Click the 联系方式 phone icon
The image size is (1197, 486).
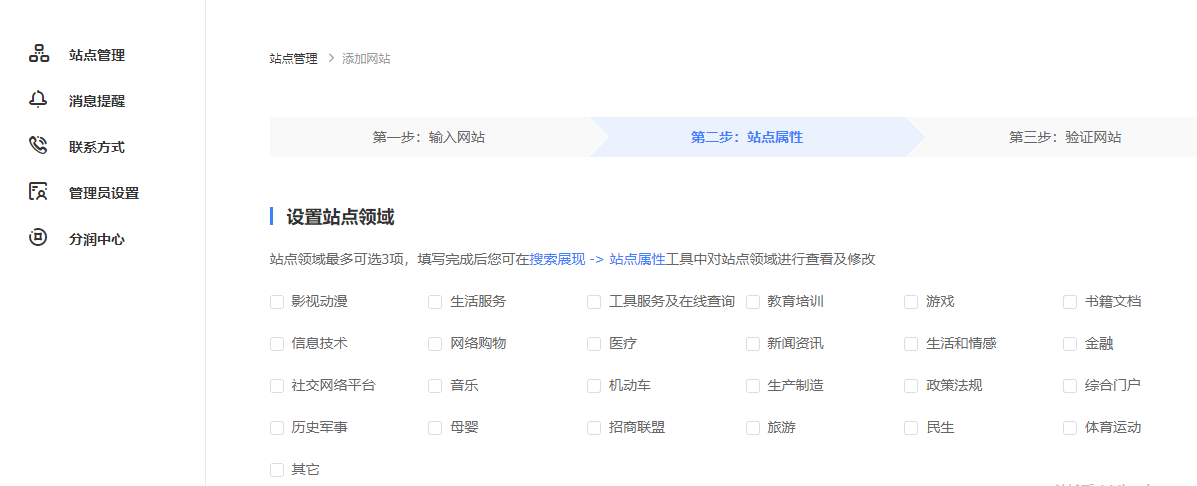click(x=38, y=146)
